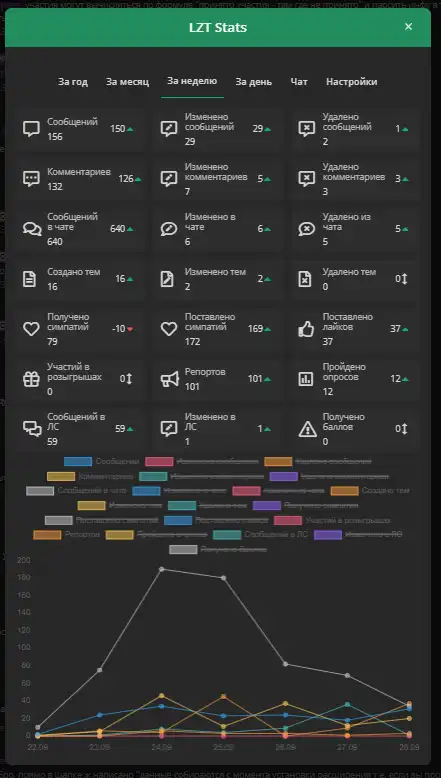
Task: Click the Сообщений speech bubble icon
Action: 31,129
